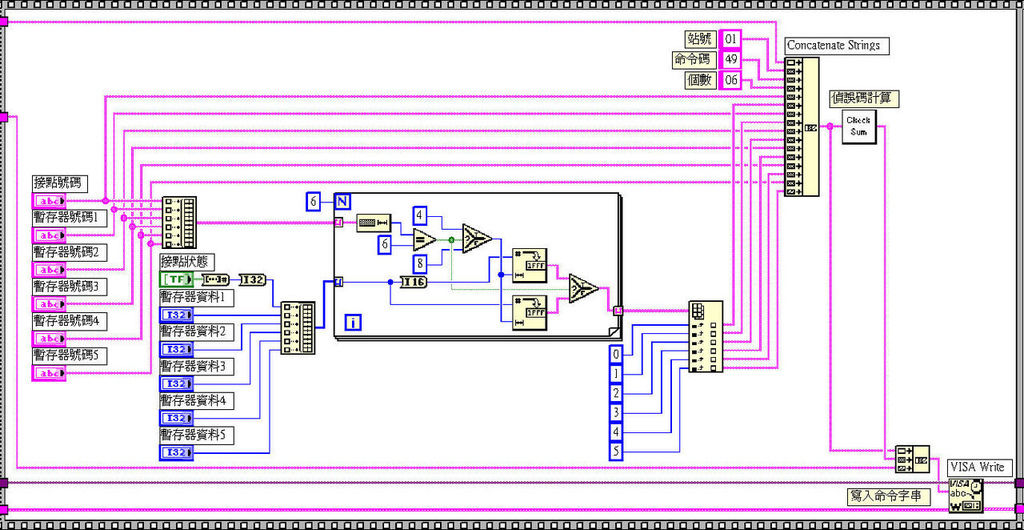Viewport: 1024px width, 530px height.
Task: Select numeric constant 8 inside the For Loop
Action: 421,264
